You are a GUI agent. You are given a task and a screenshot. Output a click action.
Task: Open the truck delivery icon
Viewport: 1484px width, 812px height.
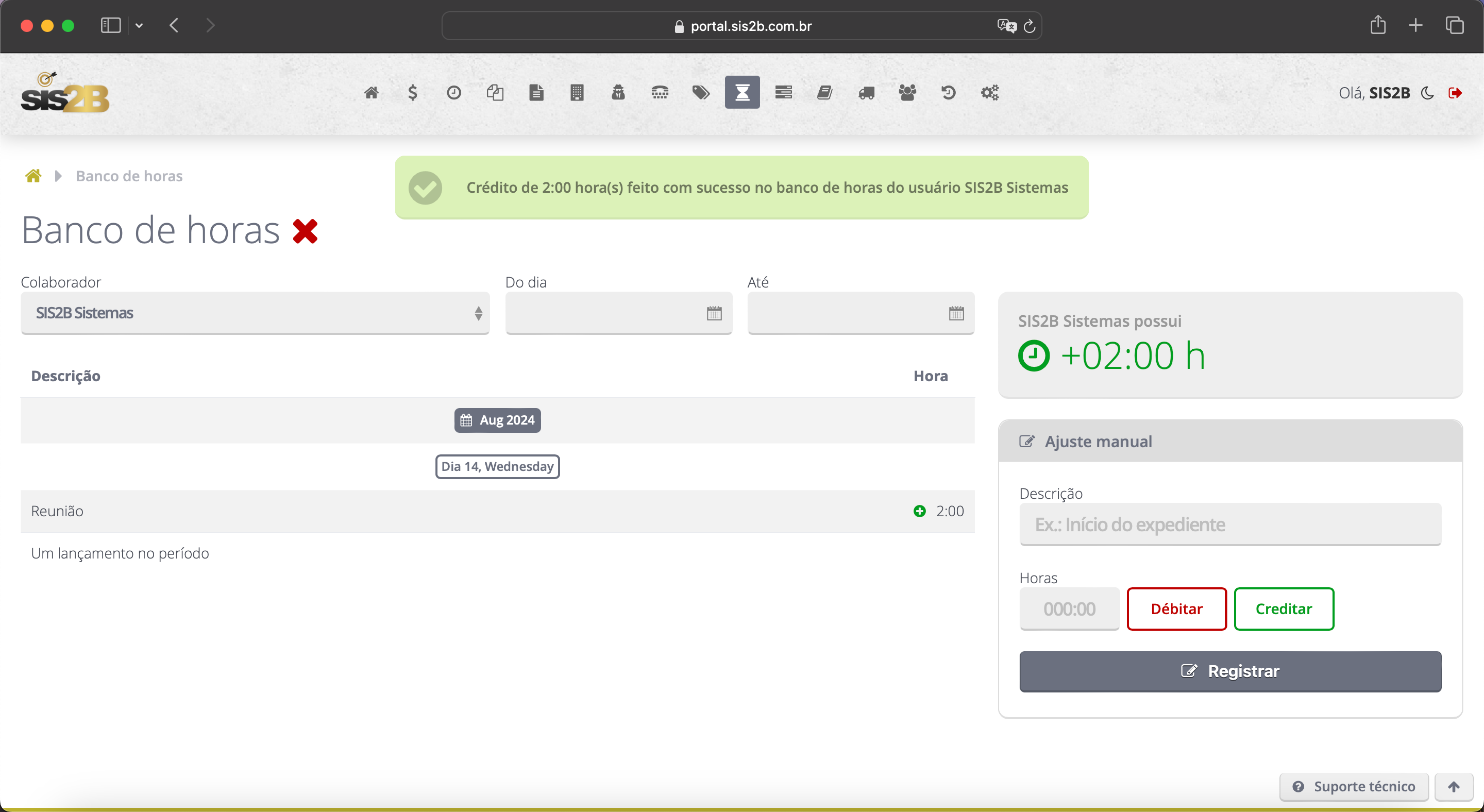[x=866, y=93]
